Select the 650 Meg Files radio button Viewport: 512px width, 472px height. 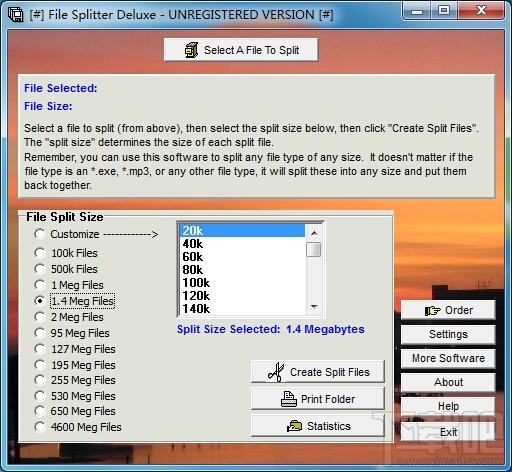40,411
